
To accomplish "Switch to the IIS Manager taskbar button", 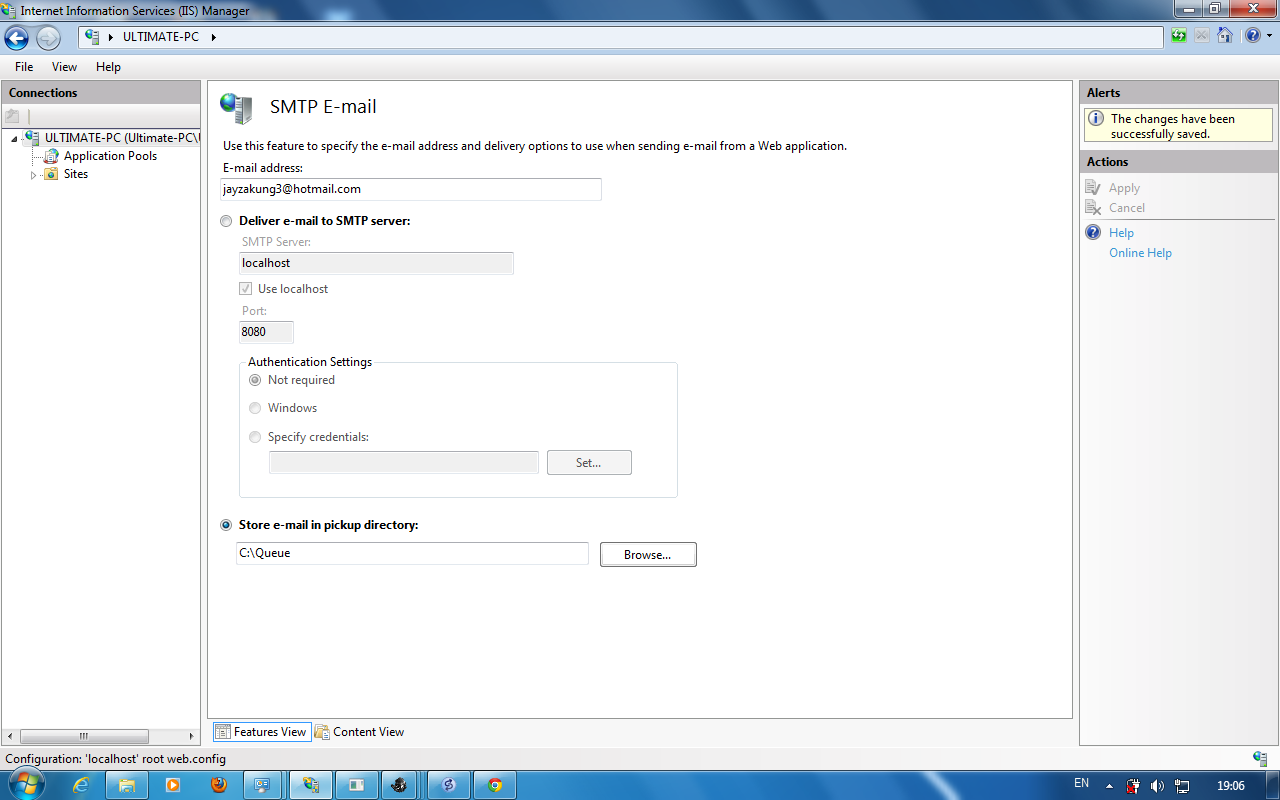I will [x=310, y=785].
